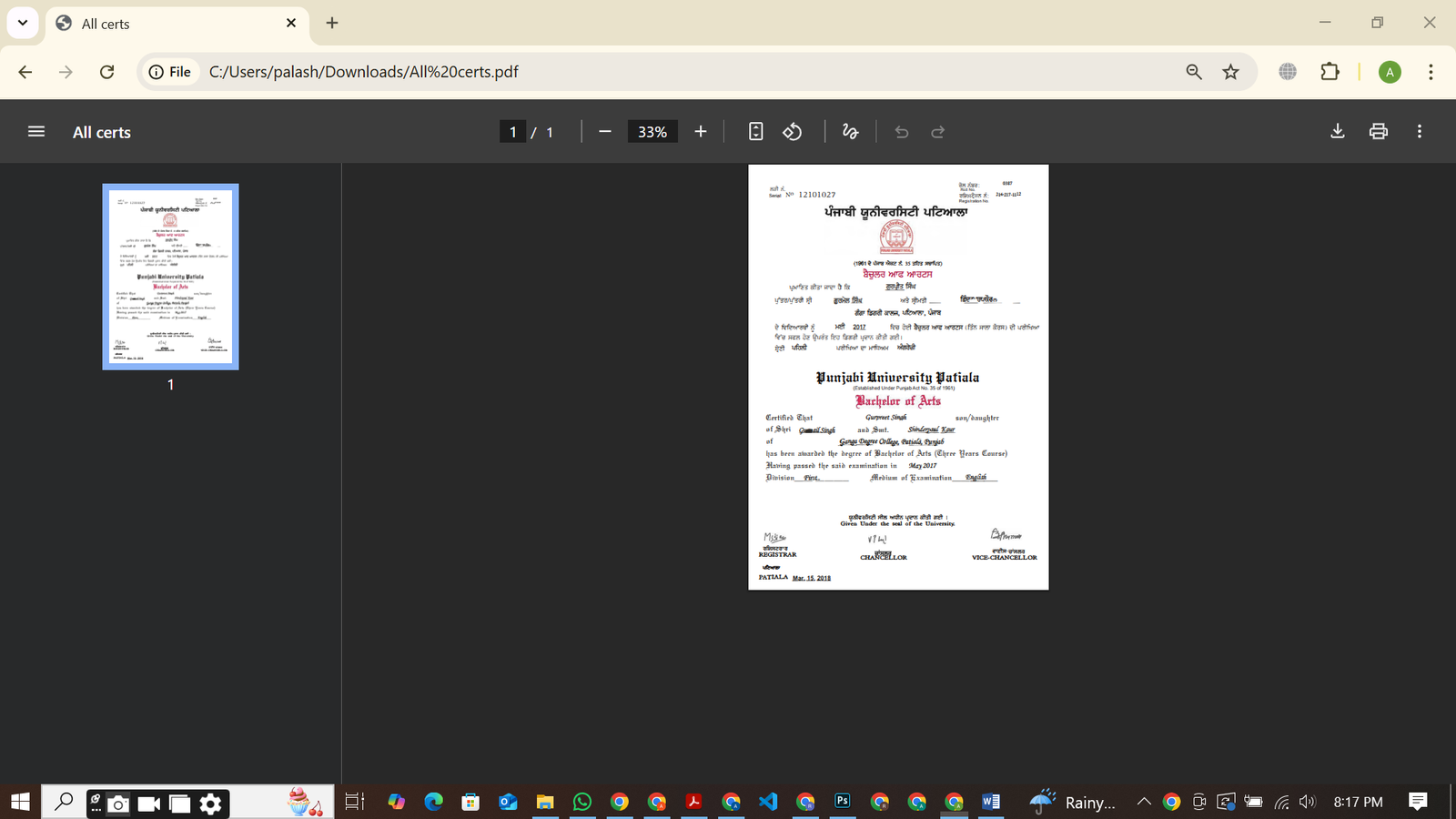The height and width of the screenshot is (819, 1456).
Task: Select page 1 thumbnail in sidebar
Action: [x=170, y=277]
